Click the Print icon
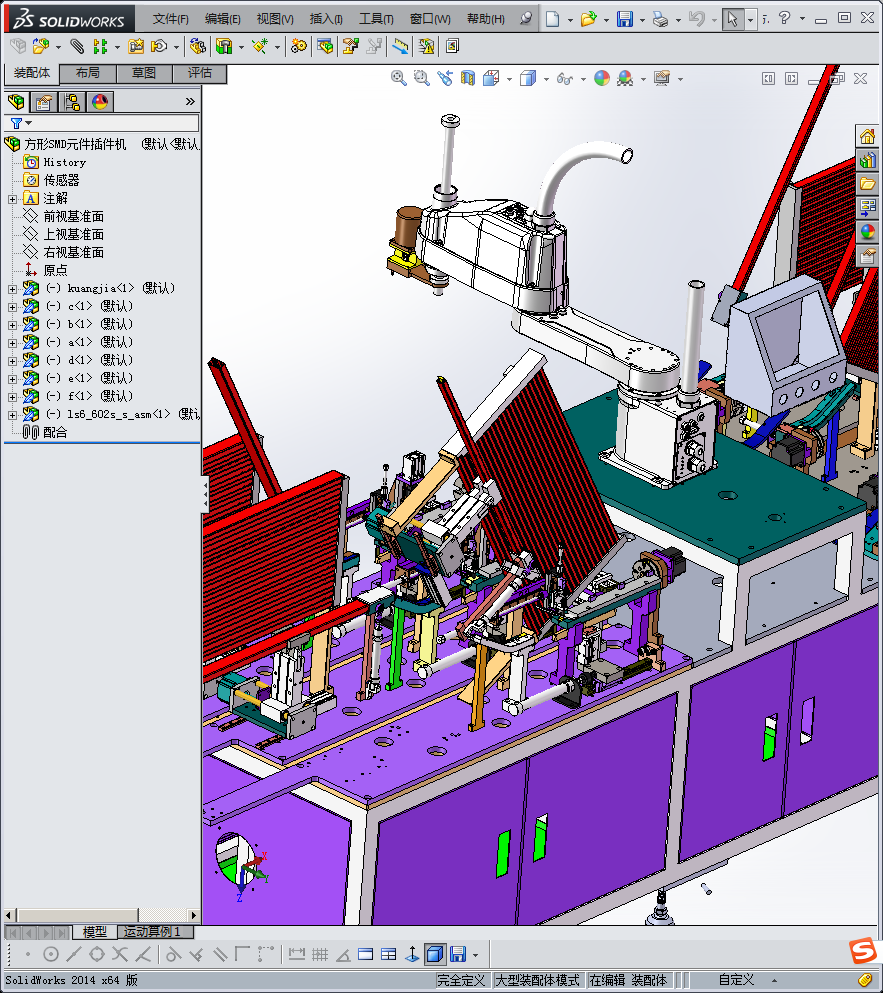The image size is (883, 993). [x=660, y=19]
